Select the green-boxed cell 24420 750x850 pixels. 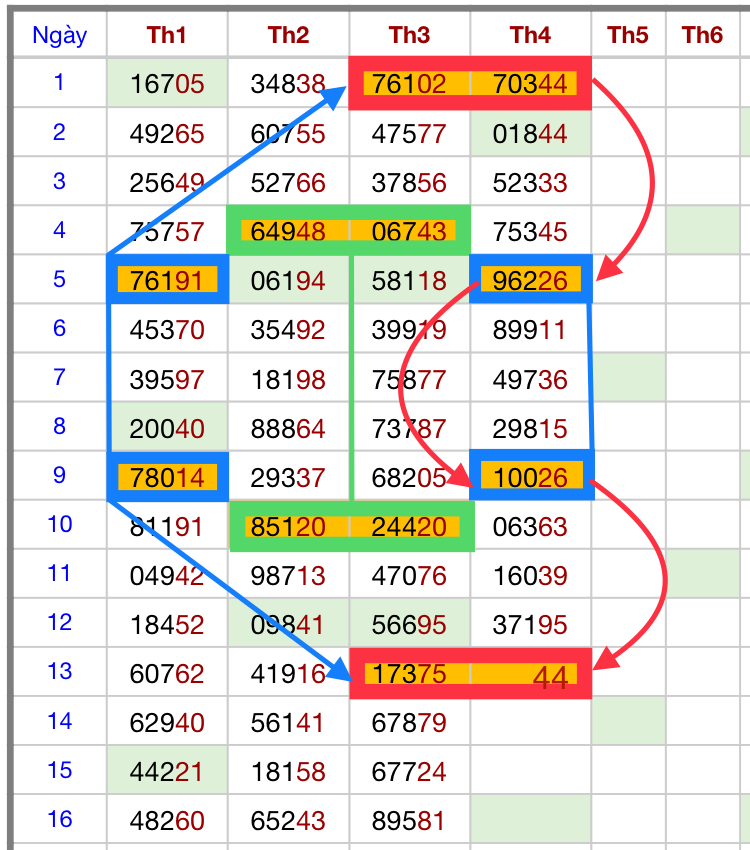click(x=409, y=526)
